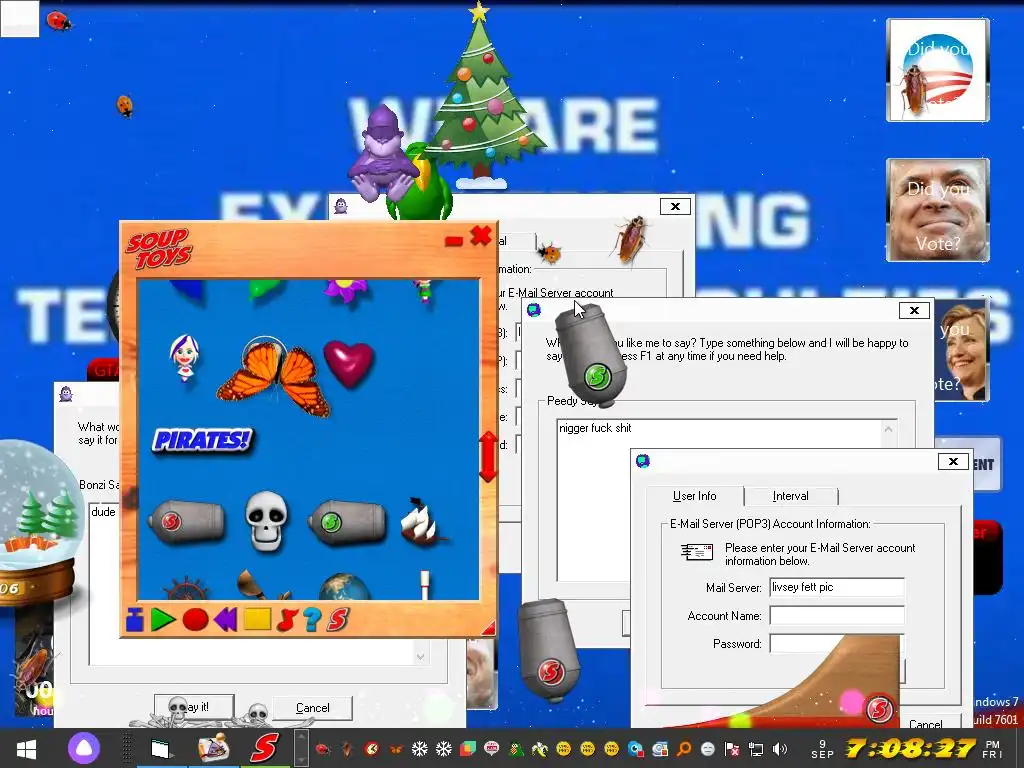1024x768 pixels.
Task: Choose the white skull toy
Action: (266, 520)
